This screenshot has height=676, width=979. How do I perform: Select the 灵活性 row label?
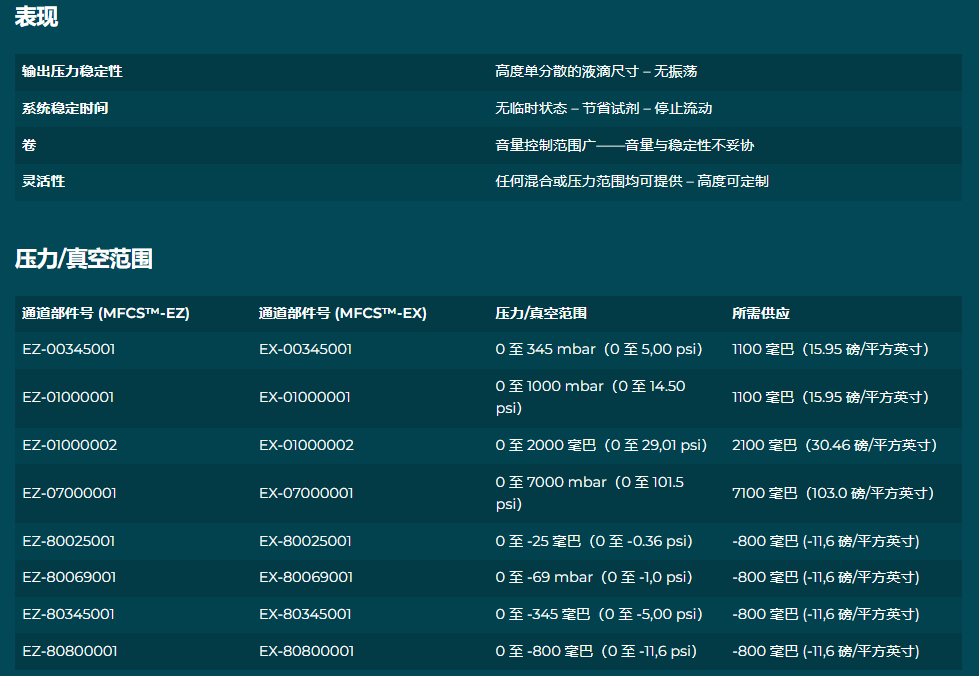[x=44, y=181]
